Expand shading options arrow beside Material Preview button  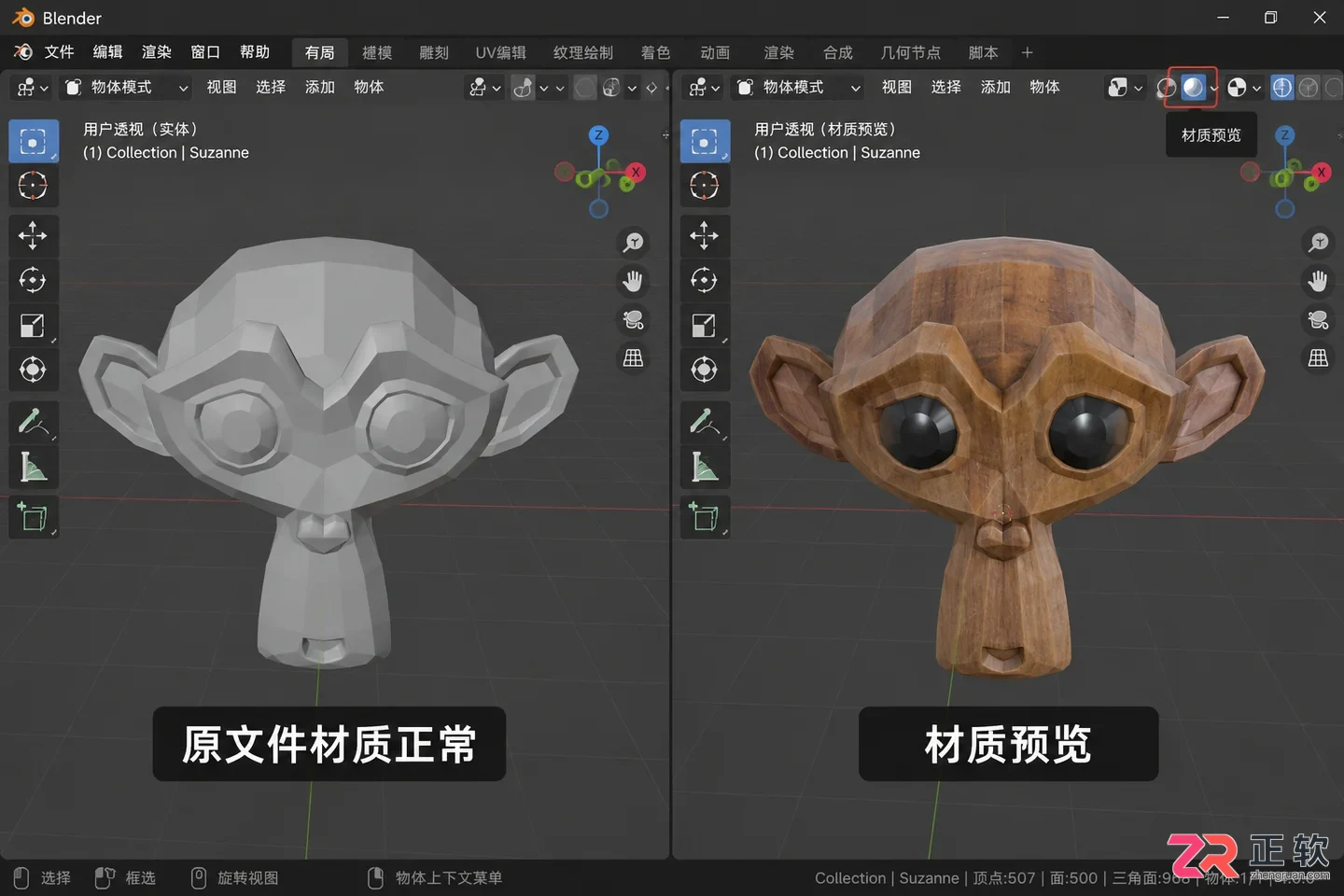[x=1213, y=88]
